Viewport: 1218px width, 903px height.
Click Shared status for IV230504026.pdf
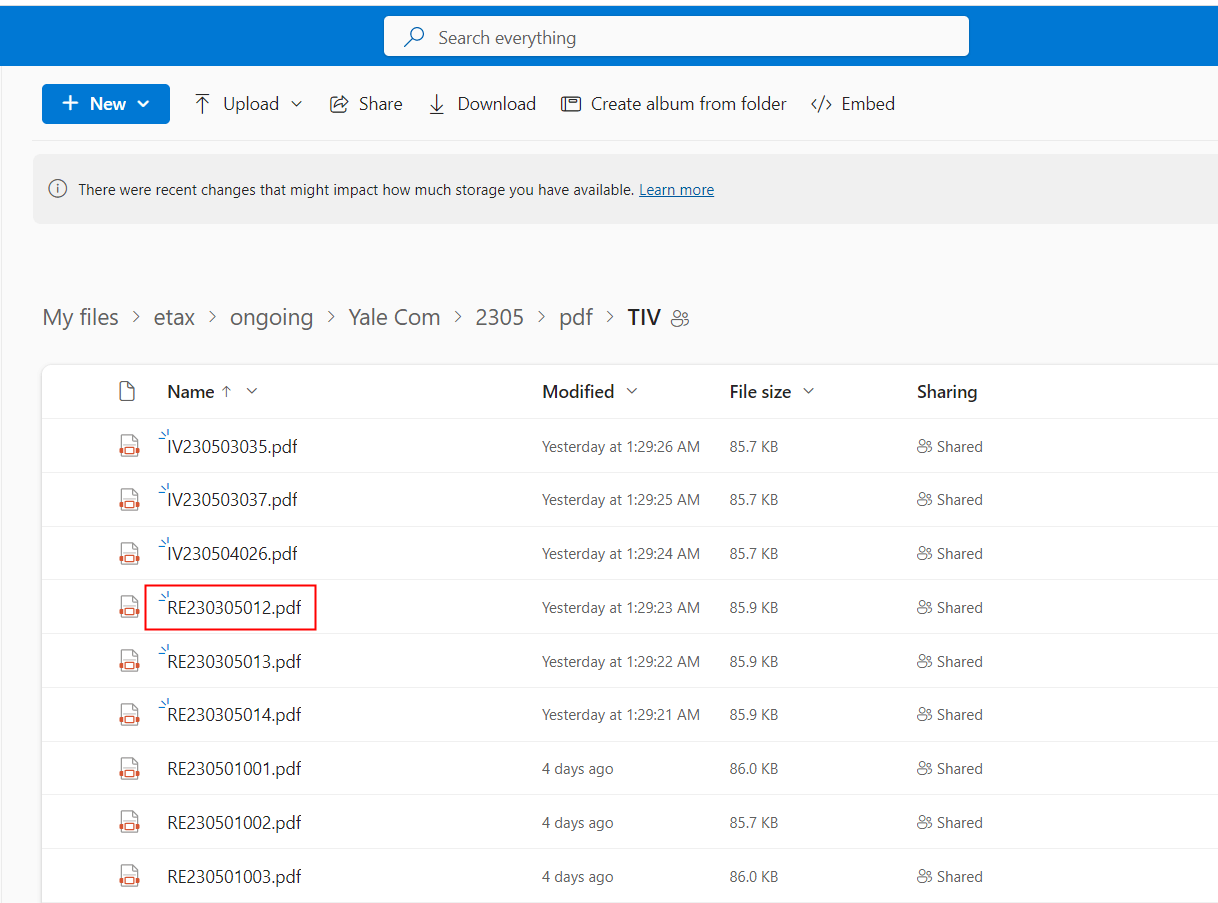pyautogui.click(x=949, y=554)
